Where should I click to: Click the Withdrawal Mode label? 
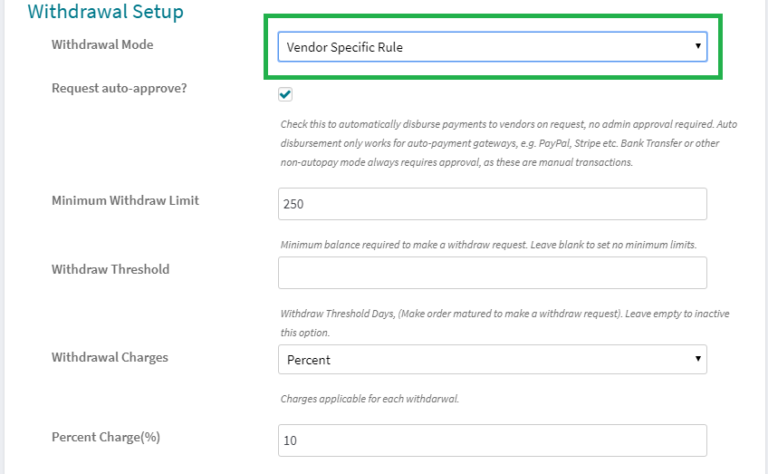tap(102, 45)
